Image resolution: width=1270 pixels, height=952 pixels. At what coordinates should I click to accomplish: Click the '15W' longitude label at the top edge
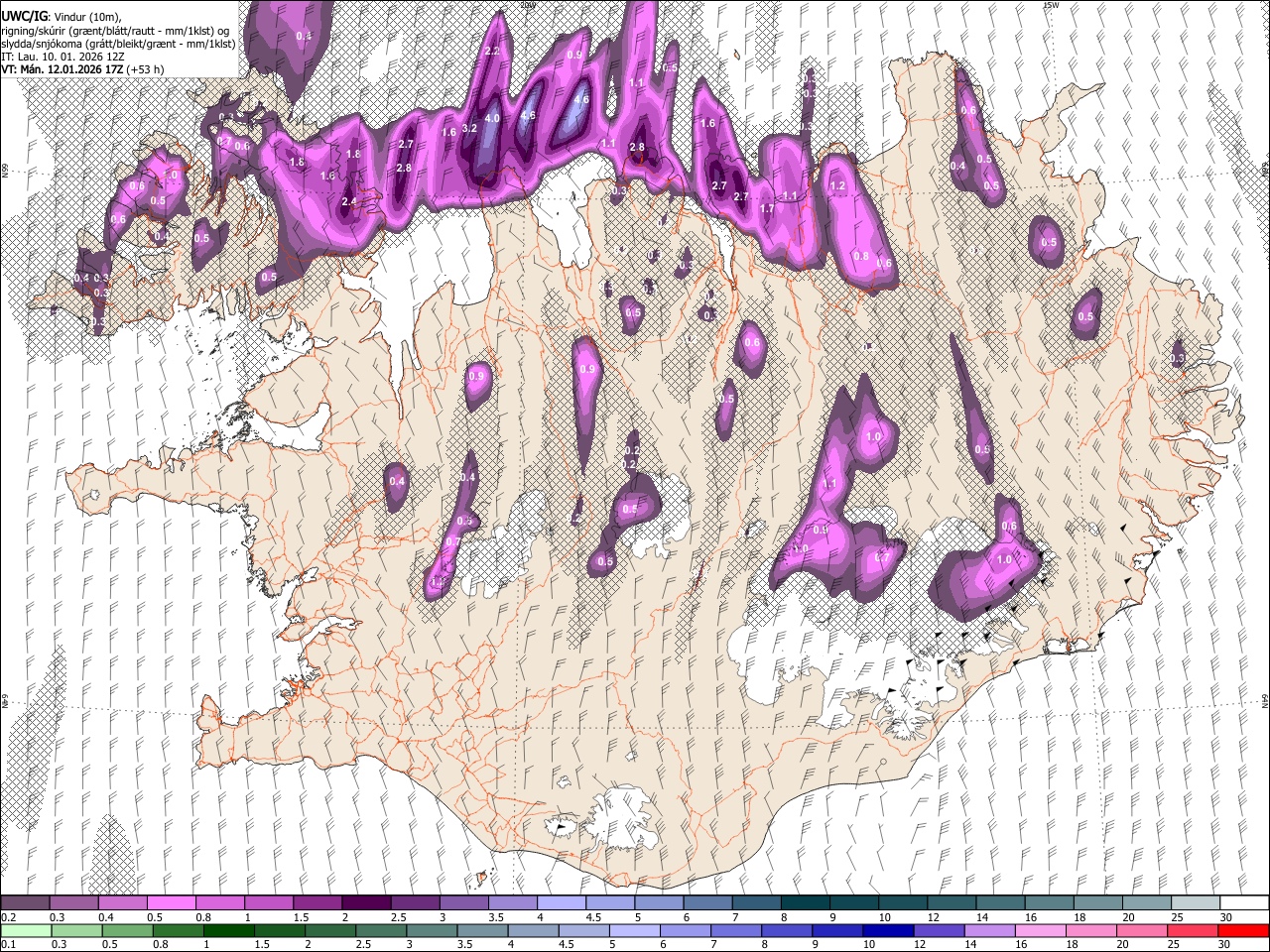(1051, 5)
